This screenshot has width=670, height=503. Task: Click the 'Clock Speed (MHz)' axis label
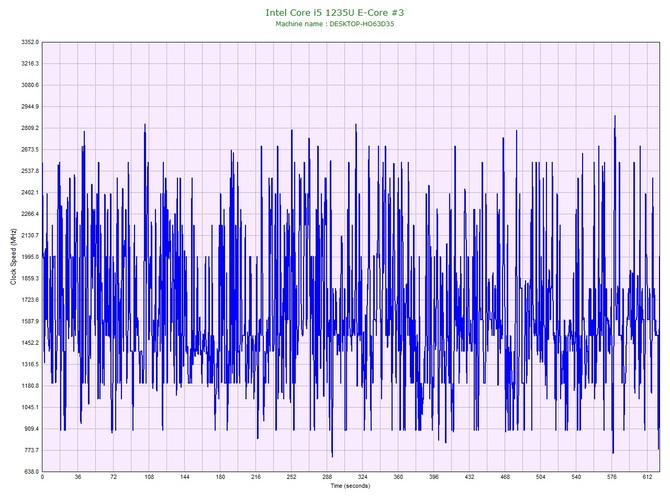click(13, 256)
